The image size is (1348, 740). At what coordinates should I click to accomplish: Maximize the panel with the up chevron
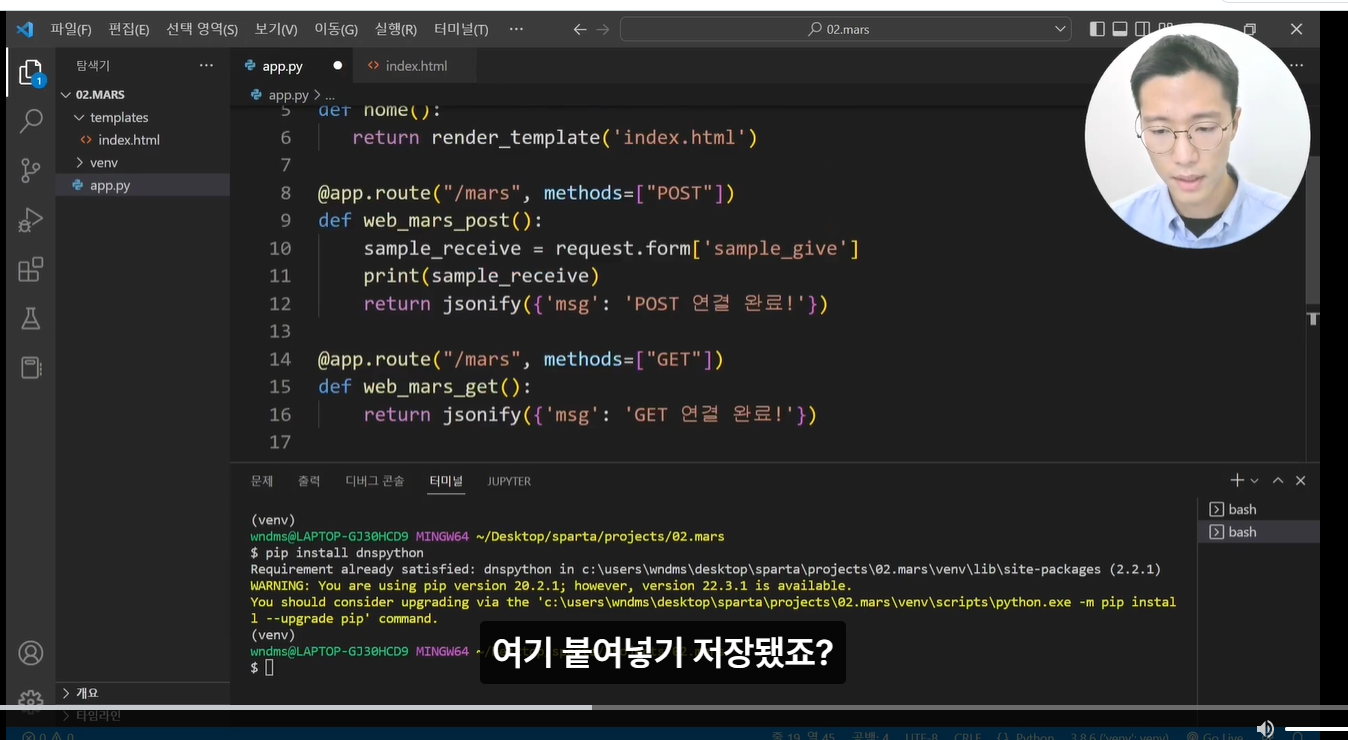(1278, 481)
